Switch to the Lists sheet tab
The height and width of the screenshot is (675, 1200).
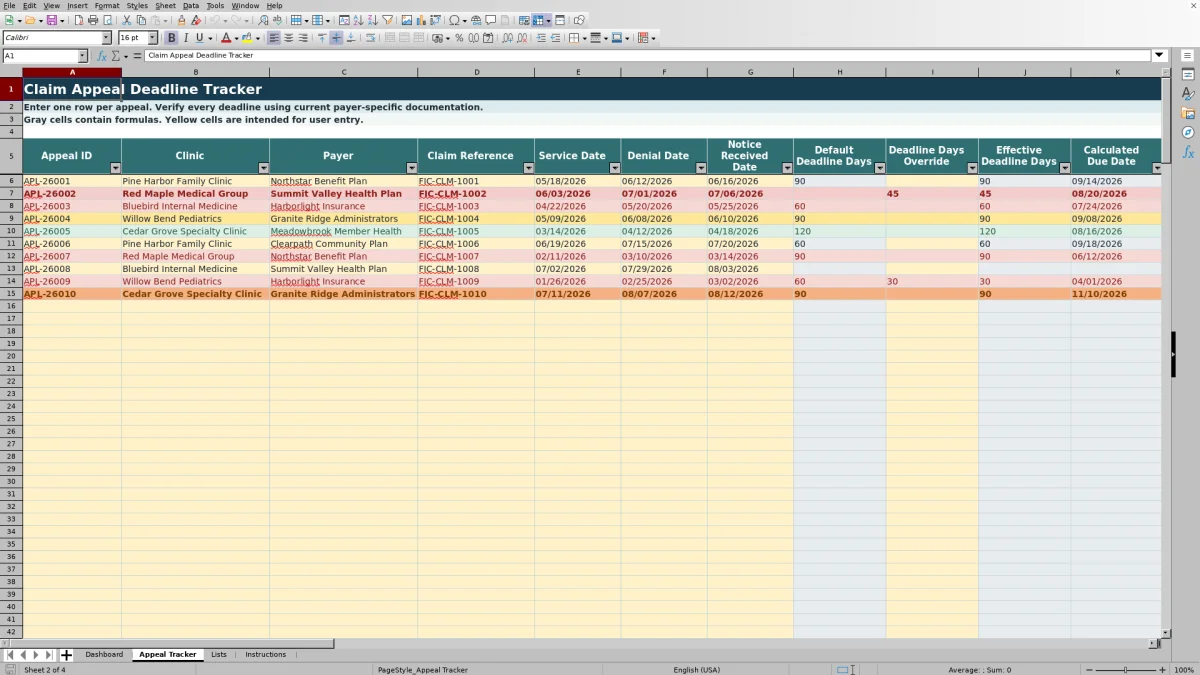pos(219,655)
